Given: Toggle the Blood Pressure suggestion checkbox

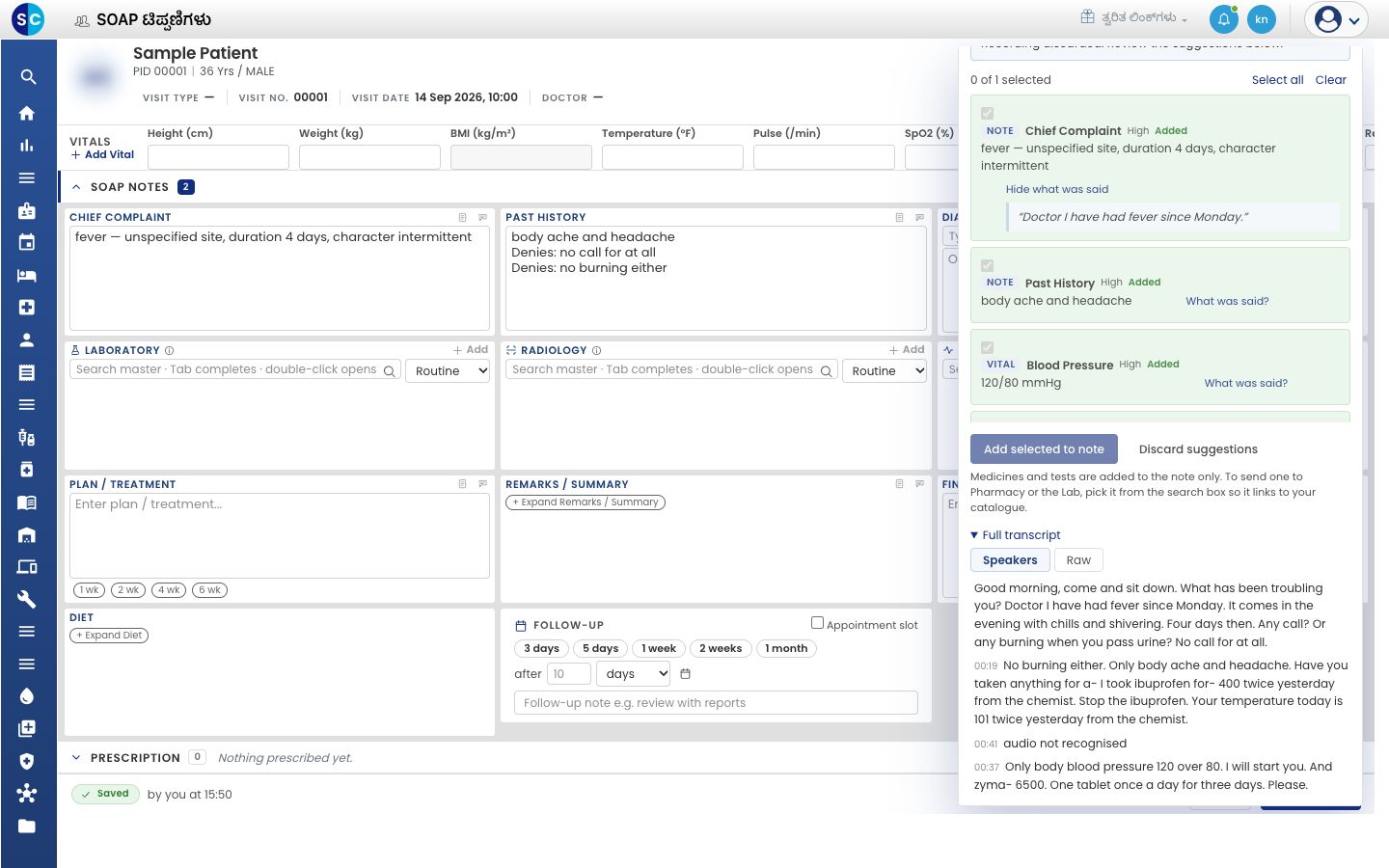Looking at the screenshot, I should tap(987, 347).
